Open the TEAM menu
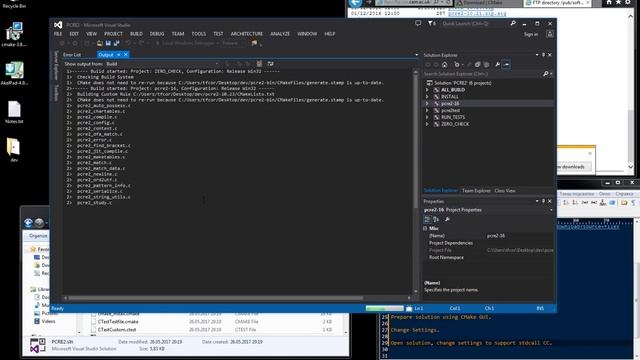The height and width of the screenshot is (360, 640). point(178,34)
